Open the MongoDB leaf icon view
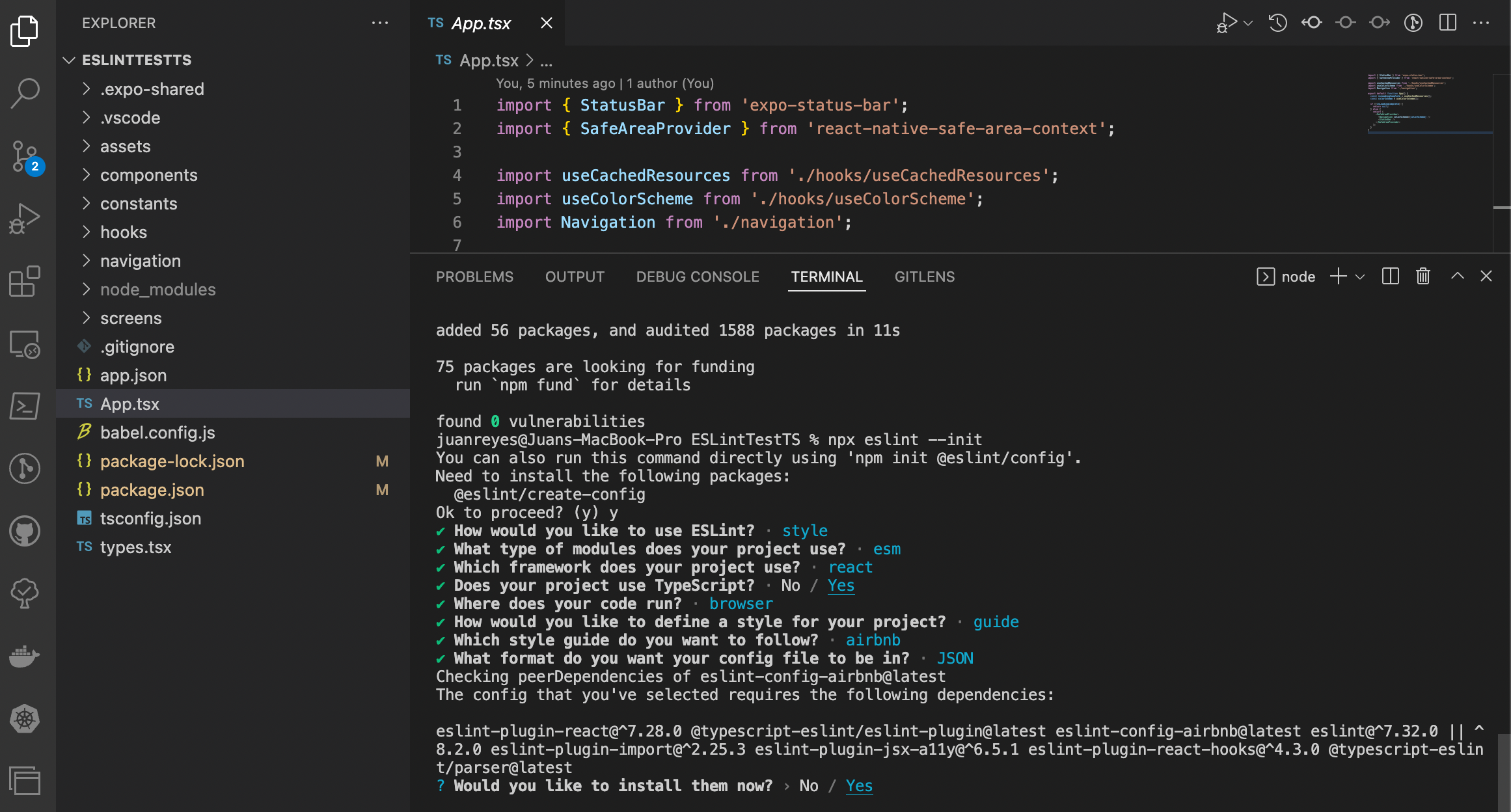Image resolution: width=1511 pixels, height=812 pixels. 25,593
